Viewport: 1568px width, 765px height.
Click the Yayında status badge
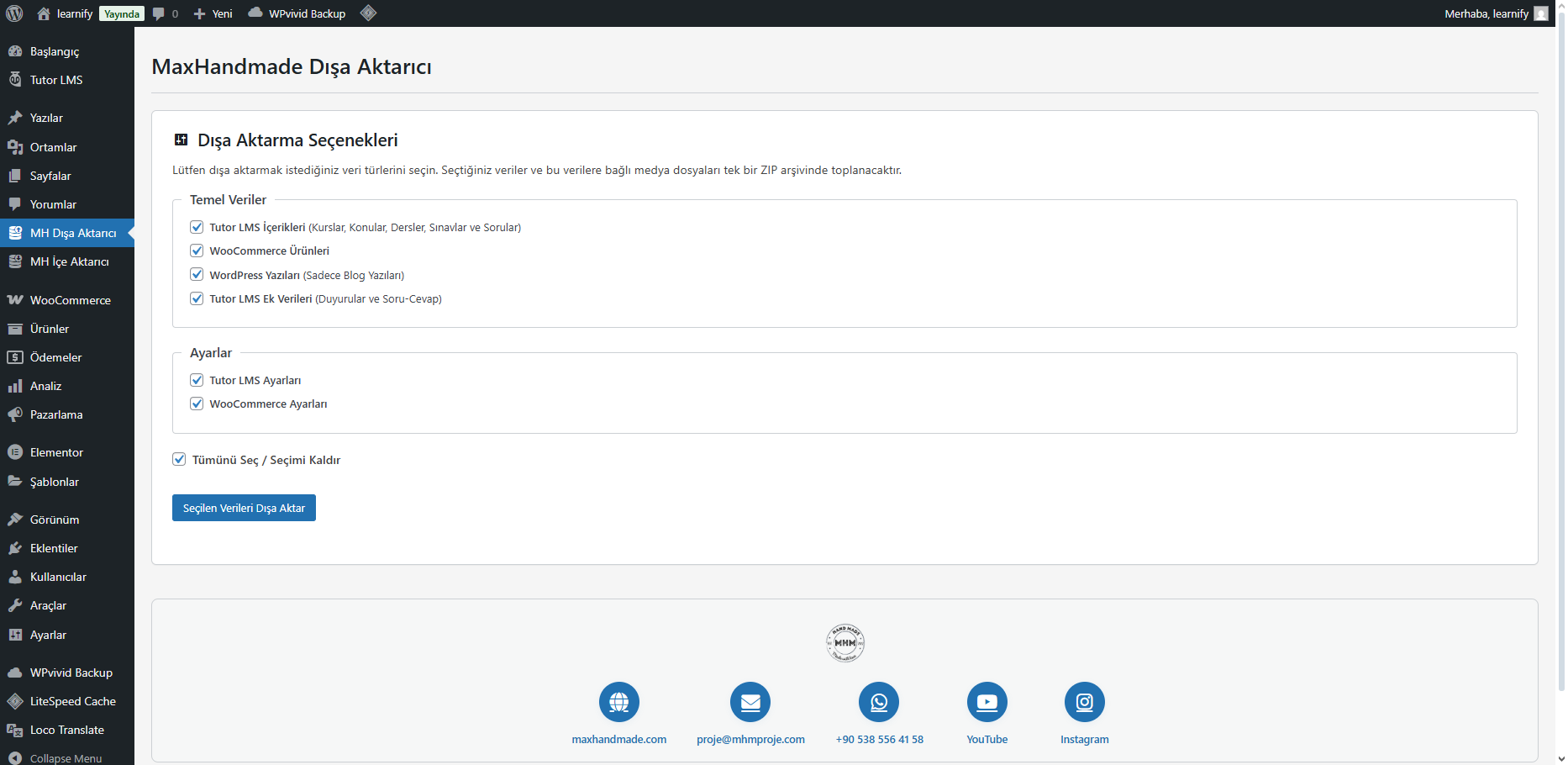pyautogui.click(x=122, y=14)
